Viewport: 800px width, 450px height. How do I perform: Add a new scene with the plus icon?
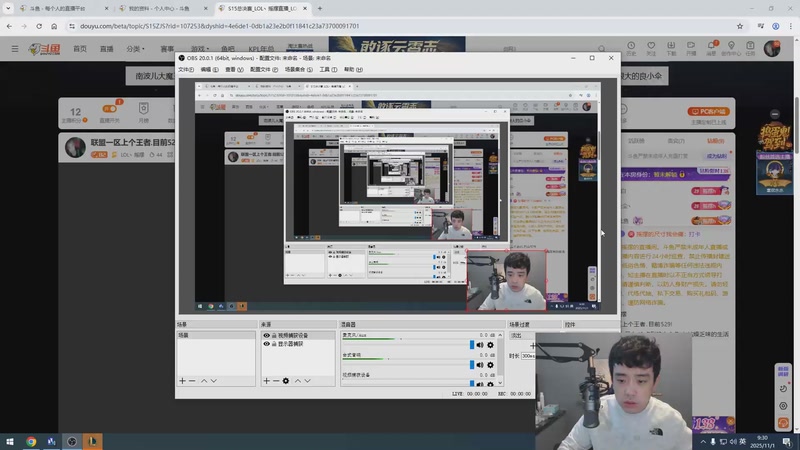coord(182,381)
